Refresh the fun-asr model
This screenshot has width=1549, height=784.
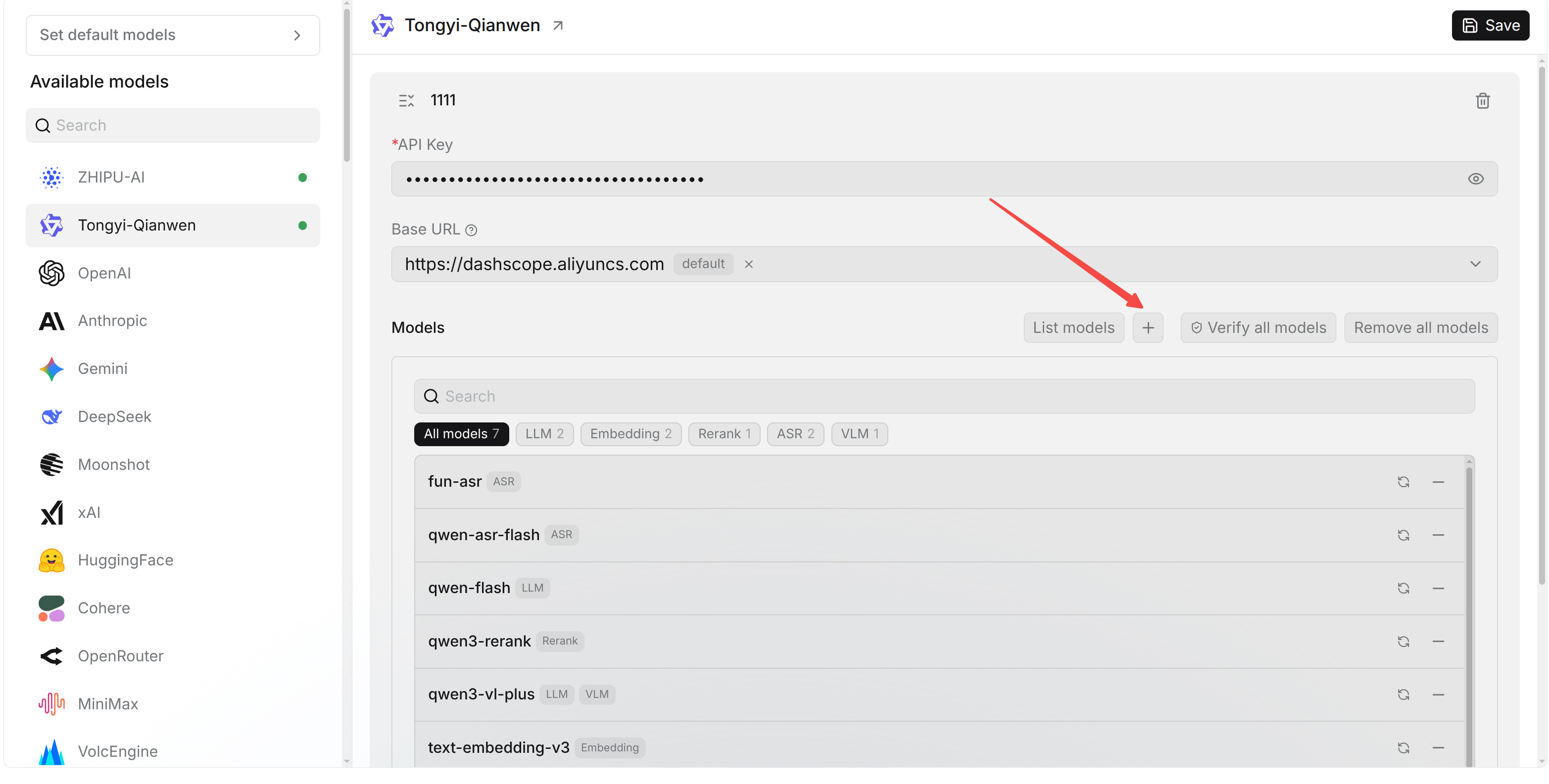pos(1403,482)
